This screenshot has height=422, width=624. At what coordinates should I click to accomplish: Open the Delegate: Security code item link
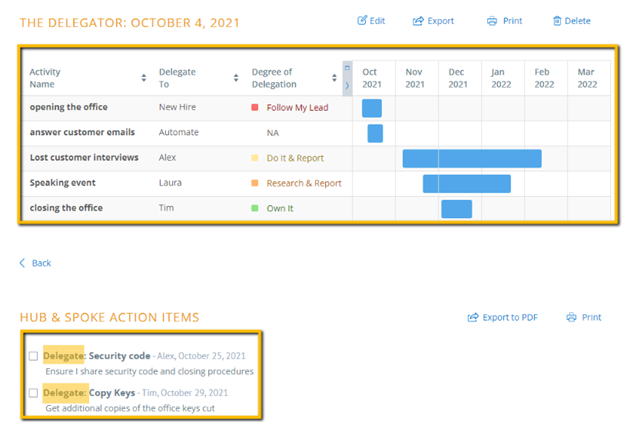[x=97, y=356]
